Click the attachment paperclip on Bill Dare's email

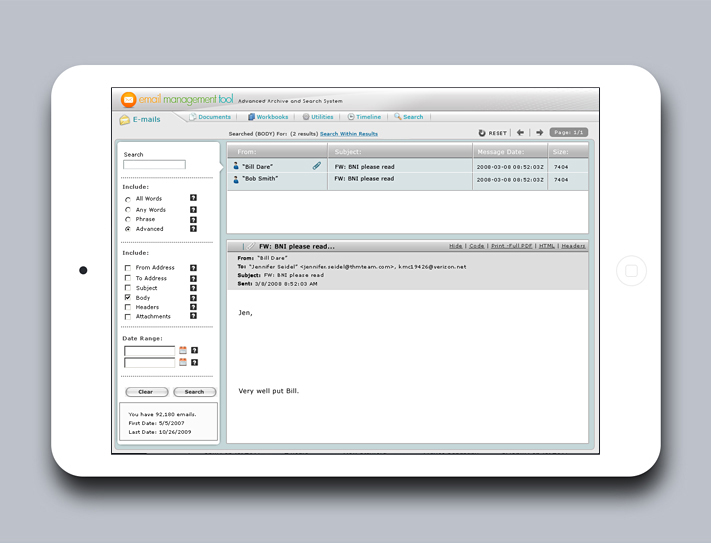click(317, 166)
